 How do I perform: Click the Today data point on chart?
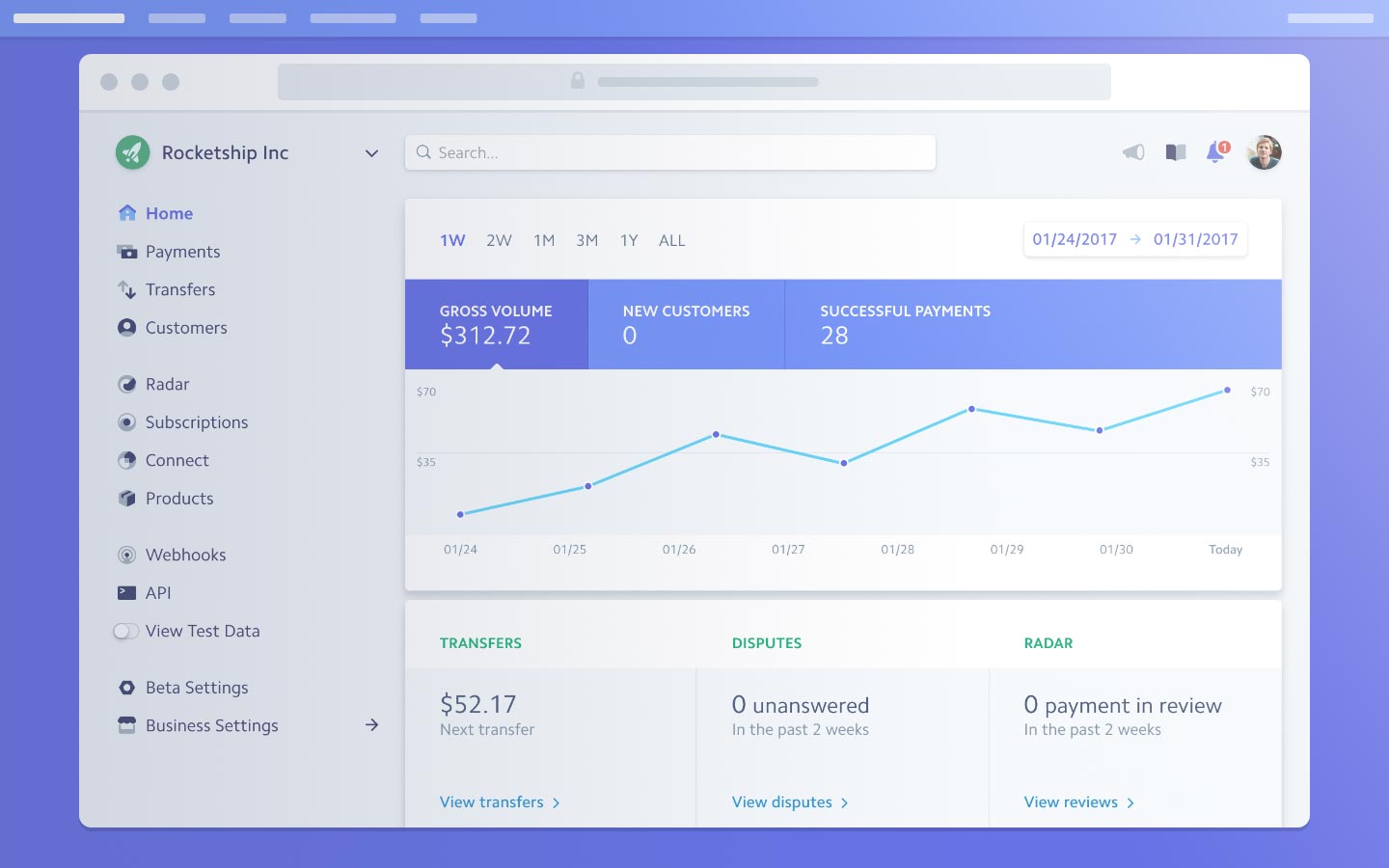[1227, 391]
